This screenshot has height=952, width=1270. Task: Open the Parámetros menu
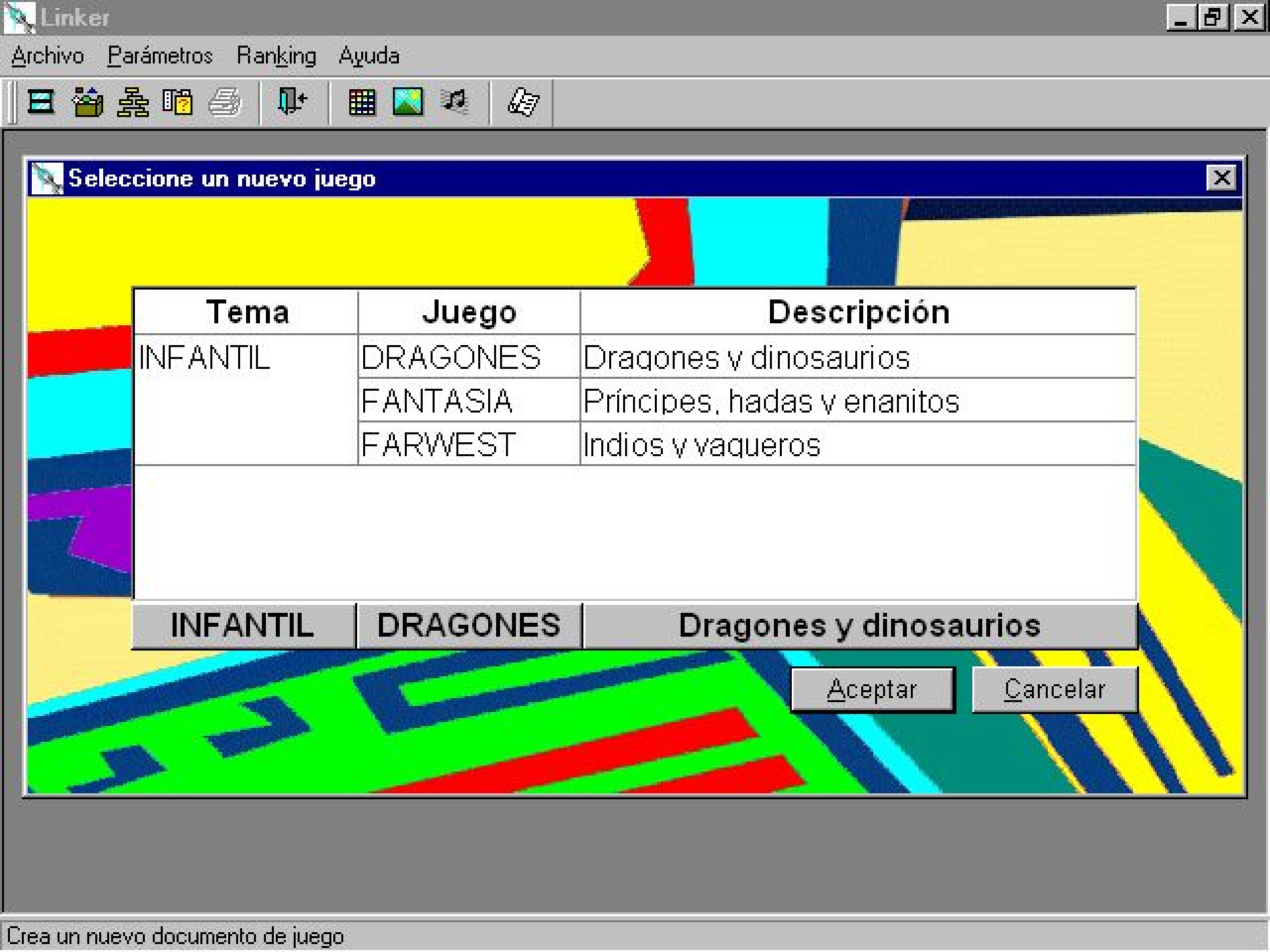[160, 56]
